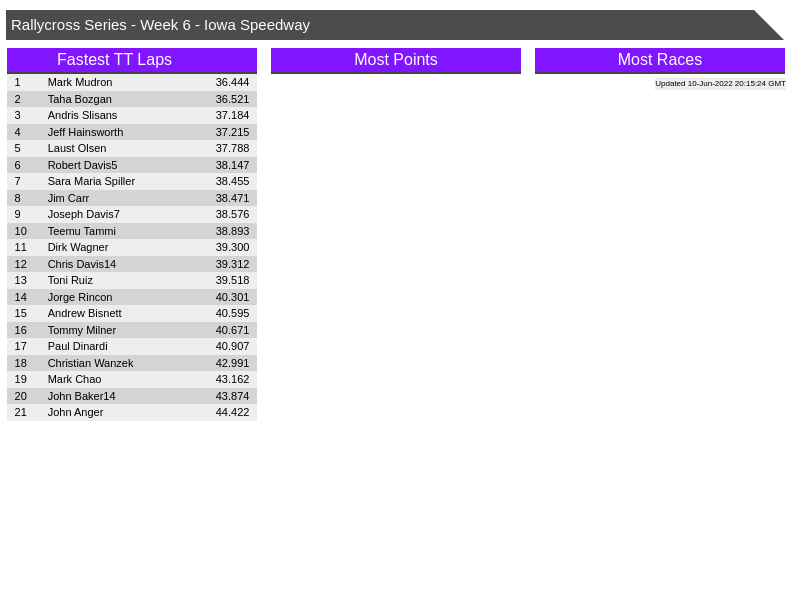The width and height of the screenshot is (800, 600).
Task: Select Jim Carr in eighth position
Action: coord(68,198)
